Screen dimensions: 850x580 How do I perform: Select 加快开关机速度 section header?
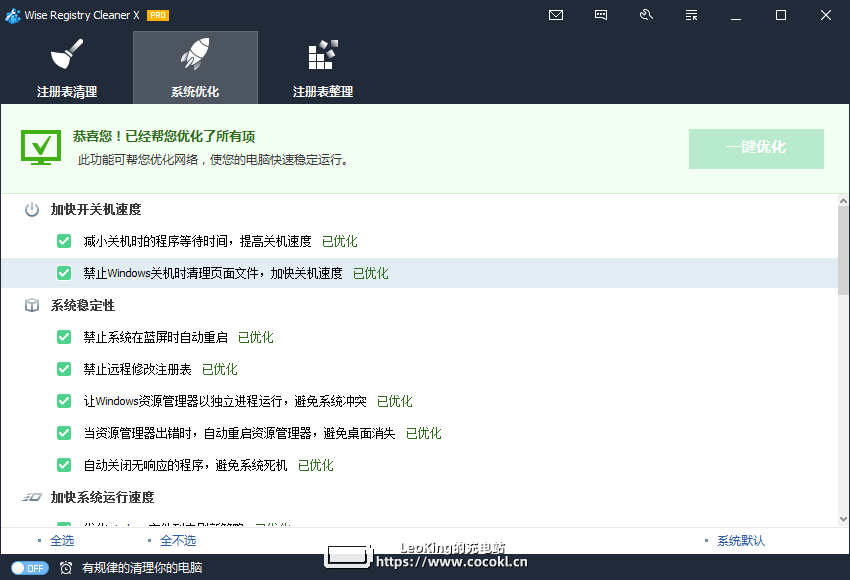click(96, 209)
